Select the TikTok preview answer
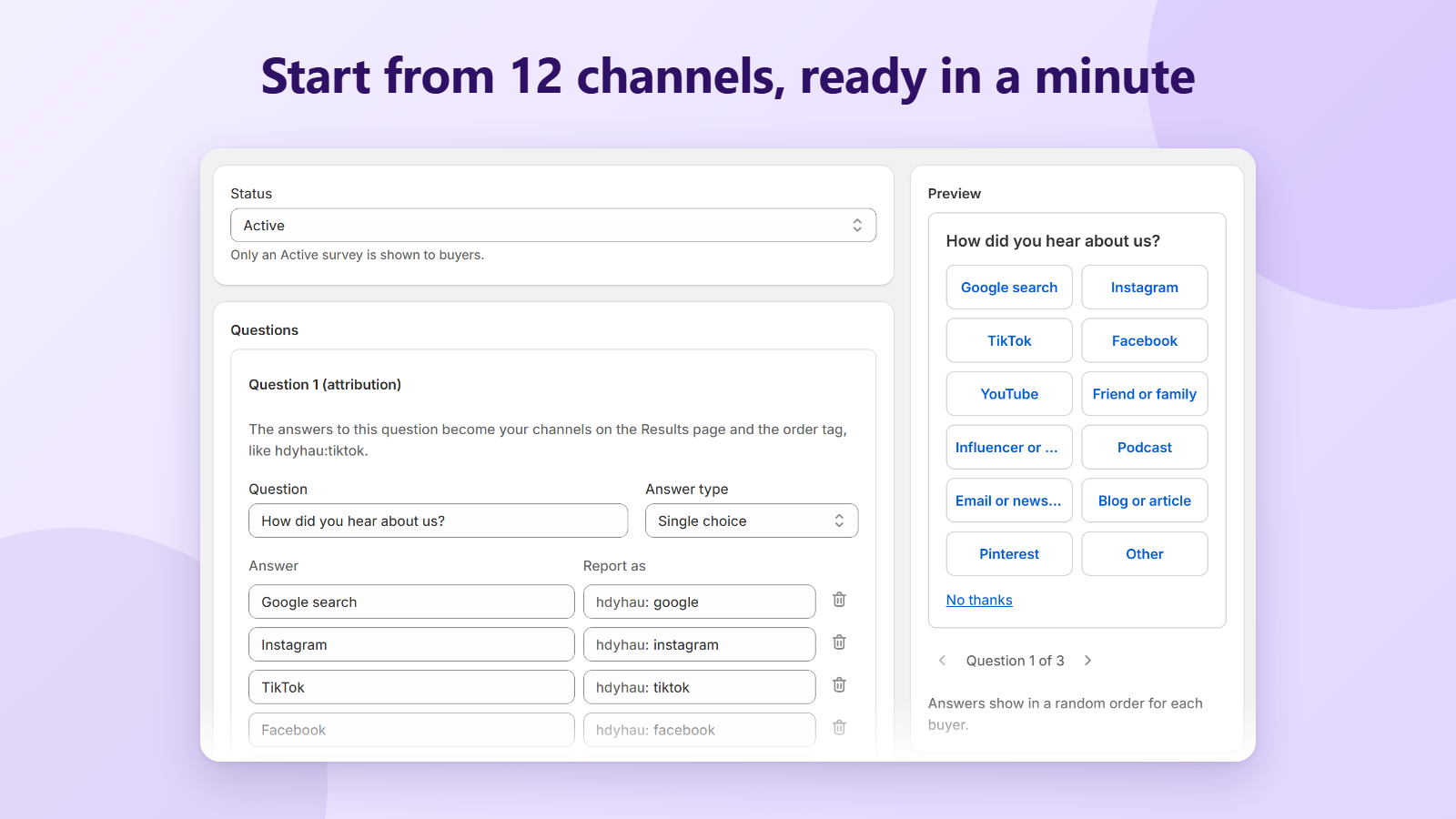 [x=1009, y=340]
